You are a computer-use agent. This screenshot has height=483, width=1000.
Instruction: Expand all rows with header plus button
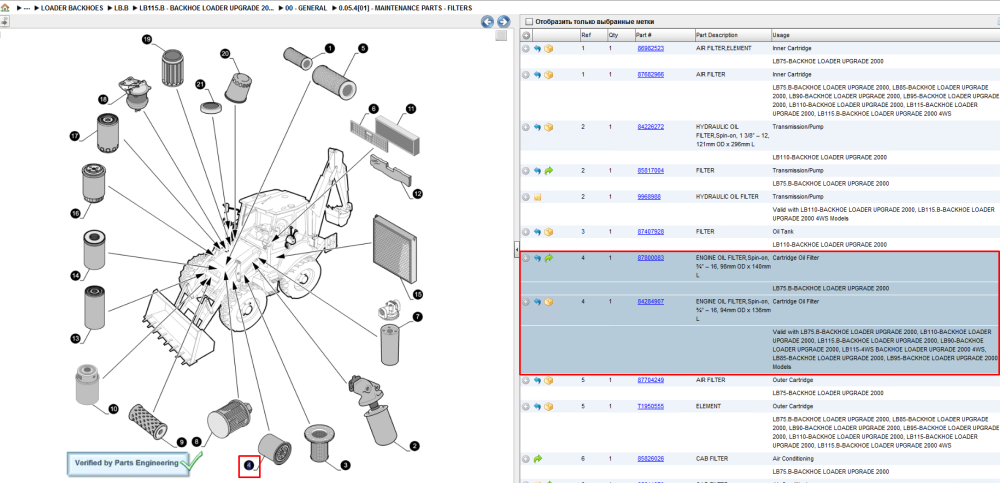click(x=525, y=35)
